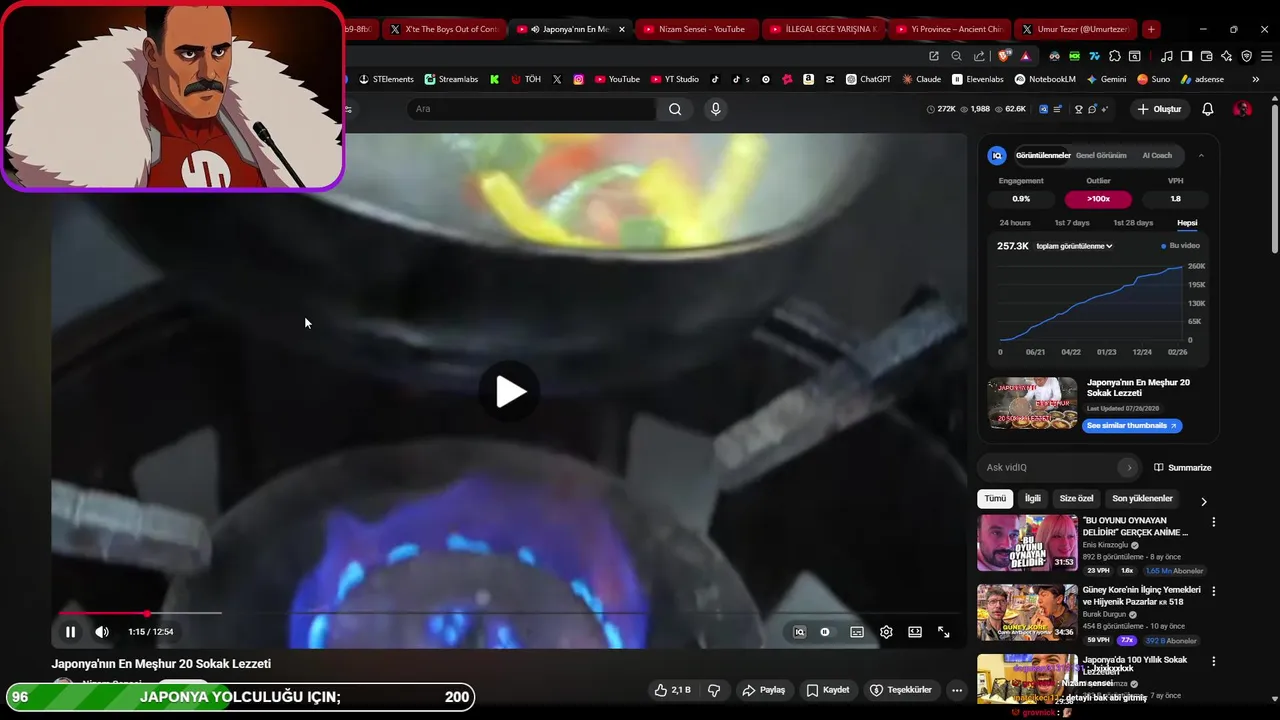Open the browser hamburger menu
Viewport: 1280px width, 720px height.
tap(1267, 56)
